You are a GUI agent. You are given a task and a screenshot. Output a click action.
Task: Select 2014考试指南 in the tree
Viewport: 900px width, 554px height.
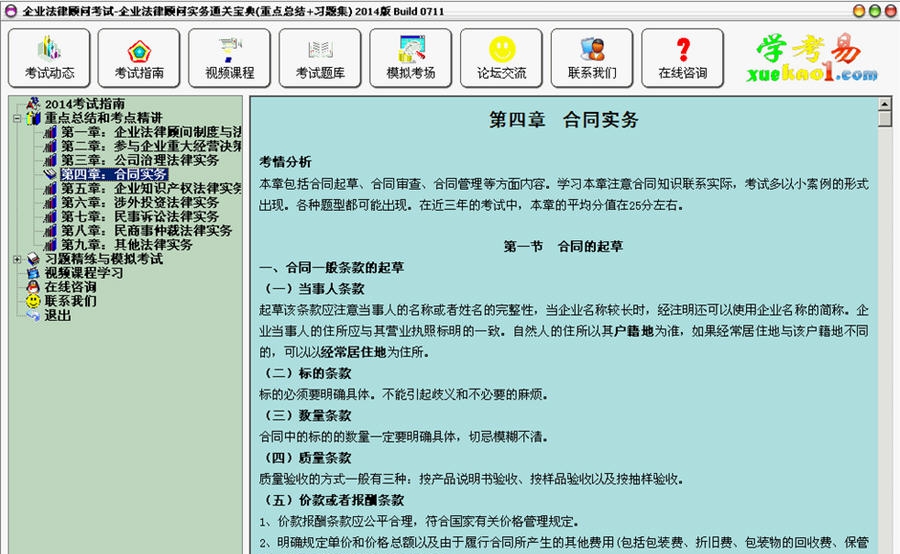85,104
